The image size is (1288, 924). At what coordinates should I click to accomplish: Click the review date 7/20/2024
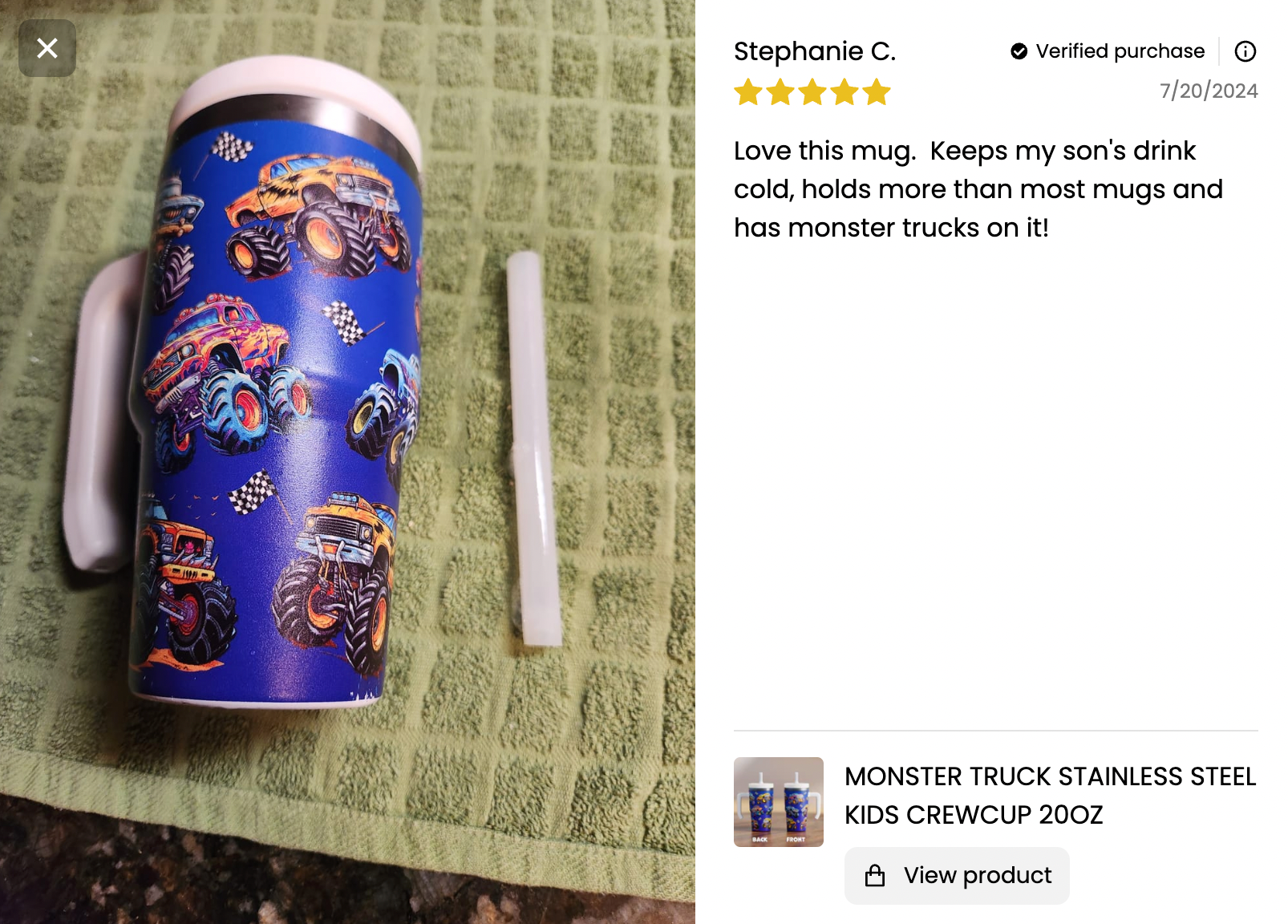click(x=1209, y=91)
